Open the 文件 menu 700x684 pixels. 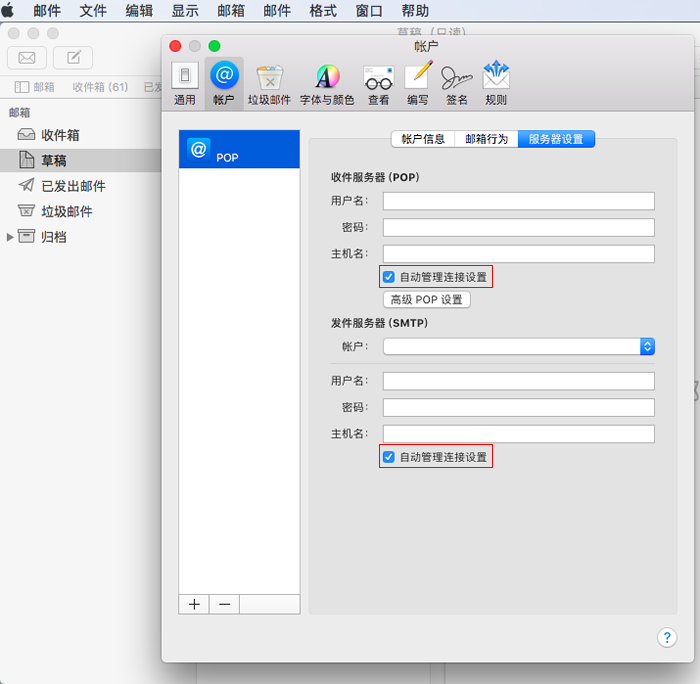point(93,10)
